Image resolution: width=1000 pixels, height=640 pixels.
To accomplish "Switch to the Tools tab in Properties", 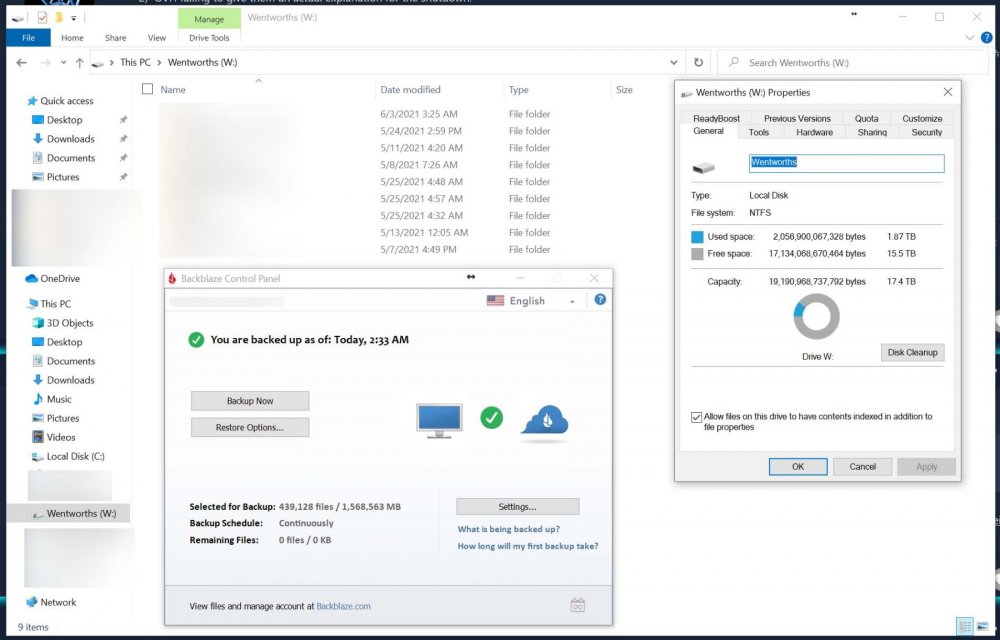I will tap(759, 131).
